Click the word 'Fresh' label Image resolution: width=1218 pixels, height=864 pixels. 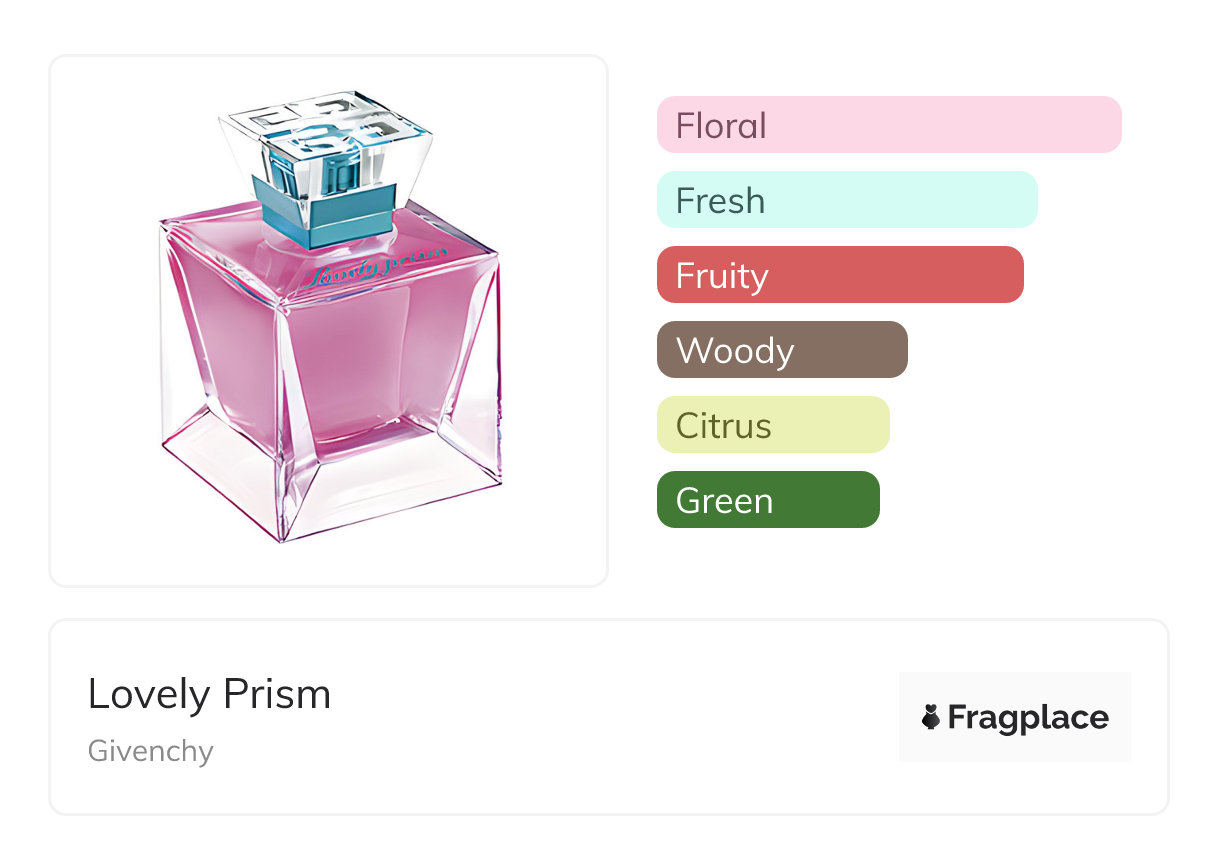click(x=720, y=201)
